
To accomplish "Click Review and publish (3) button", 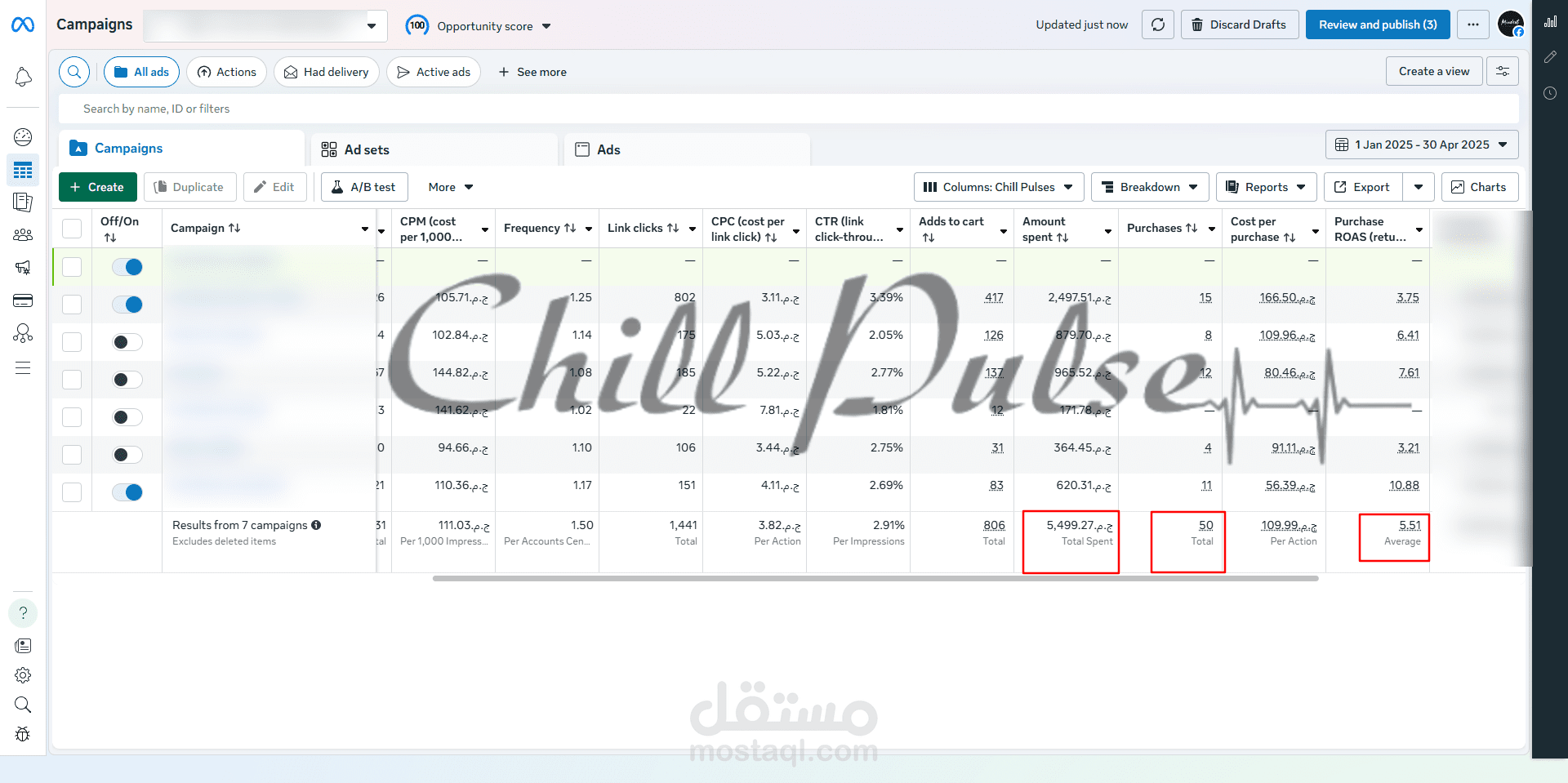I will pyautogui.click(x=1378, y=24).
